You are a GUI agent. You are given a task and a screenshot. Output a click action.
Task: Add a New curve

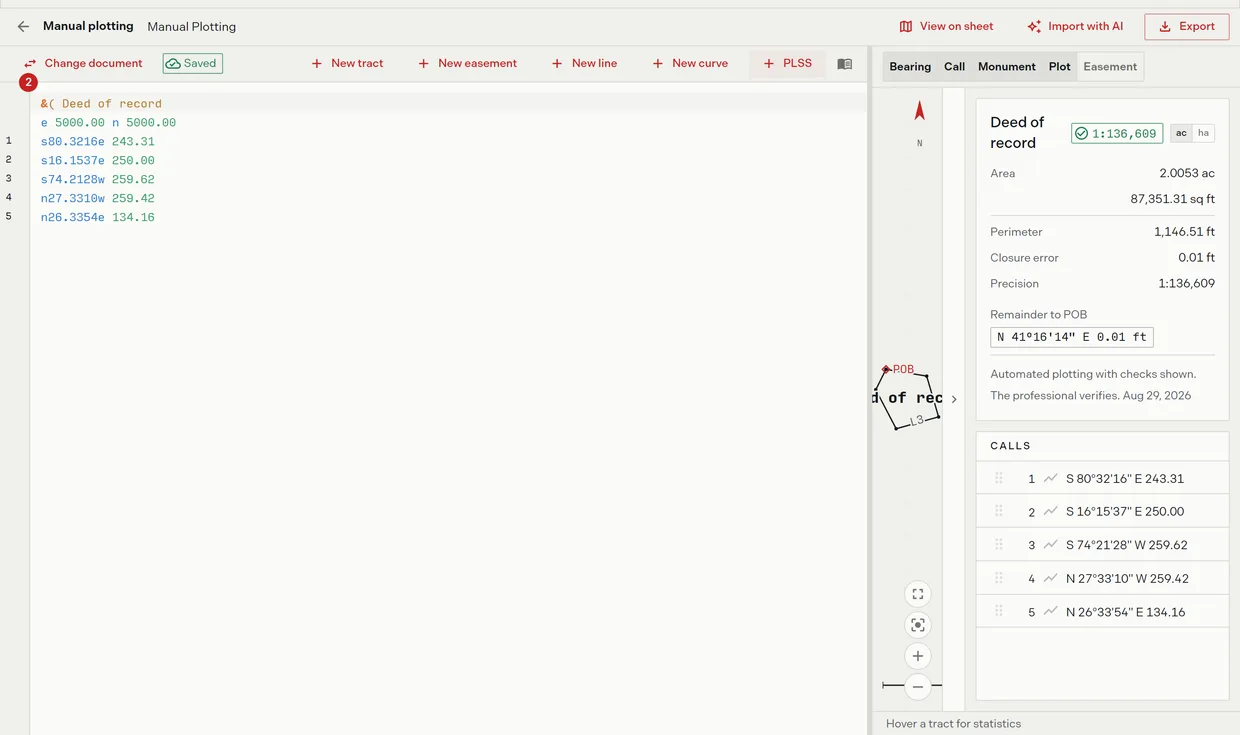(x=690, y=63)
